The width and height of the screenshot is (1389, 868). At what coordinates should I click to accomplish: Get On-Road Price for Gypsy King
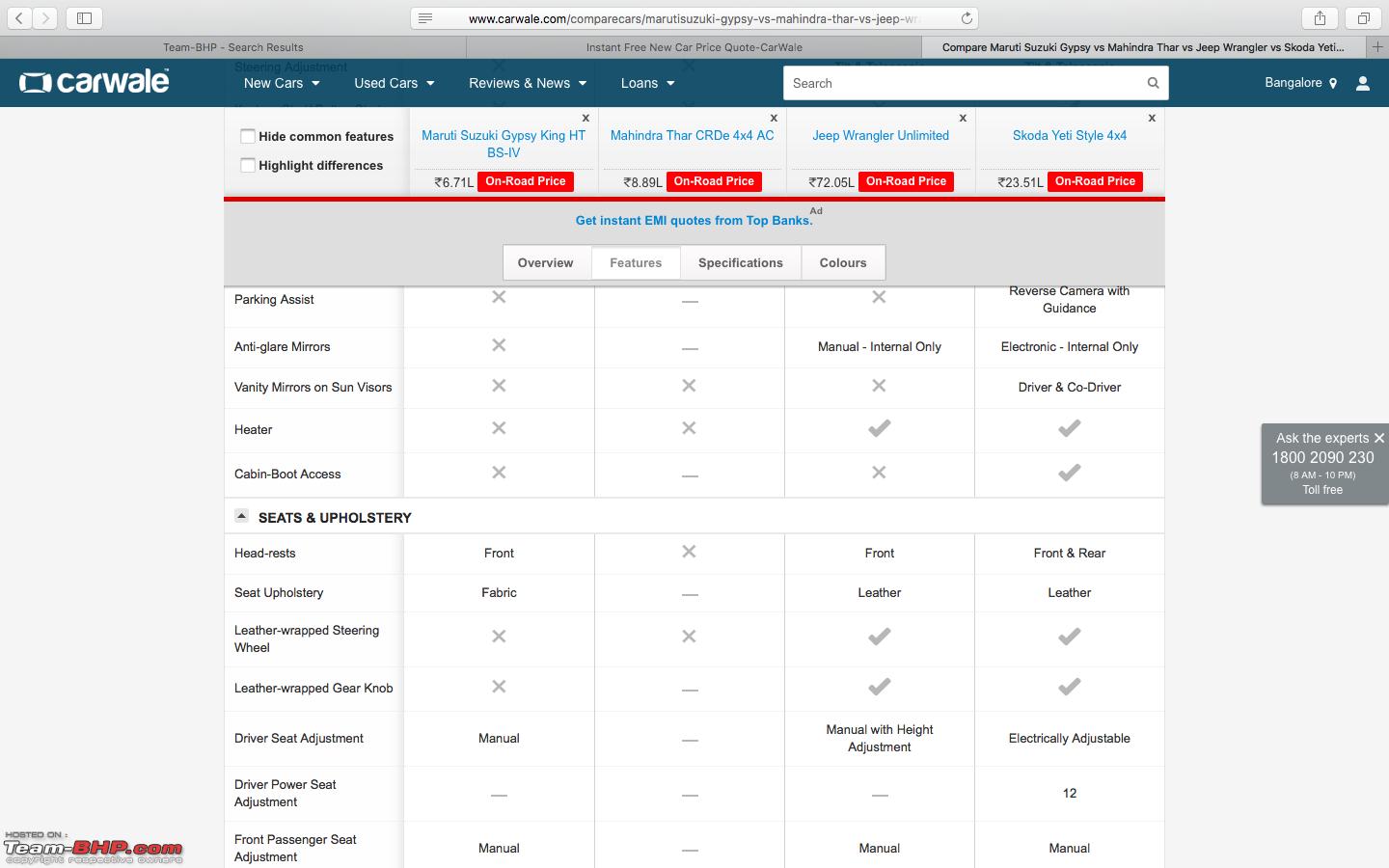click(x=526, y=181)
